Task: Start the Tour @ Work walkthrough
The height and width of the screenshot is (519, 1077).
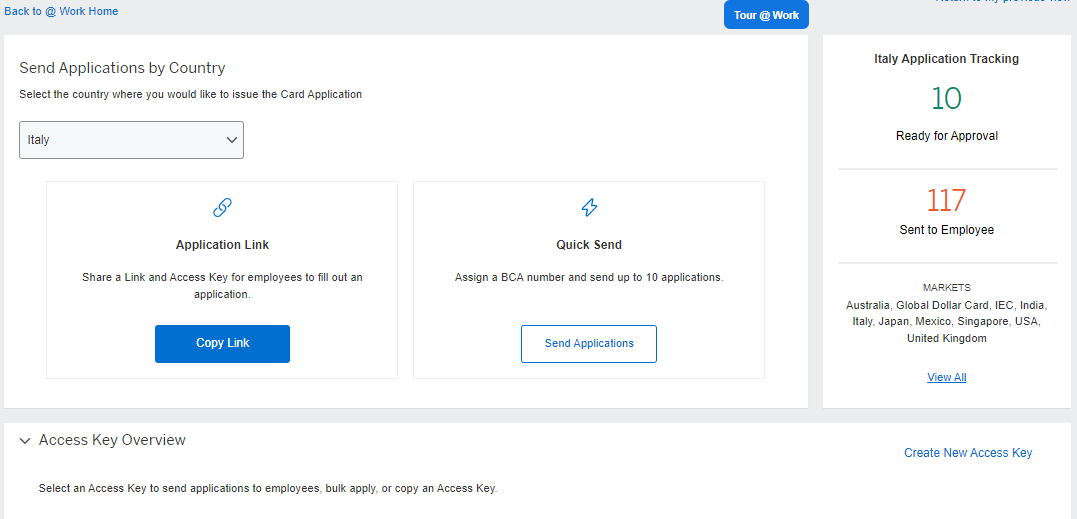Action: [x=765, y=15]
